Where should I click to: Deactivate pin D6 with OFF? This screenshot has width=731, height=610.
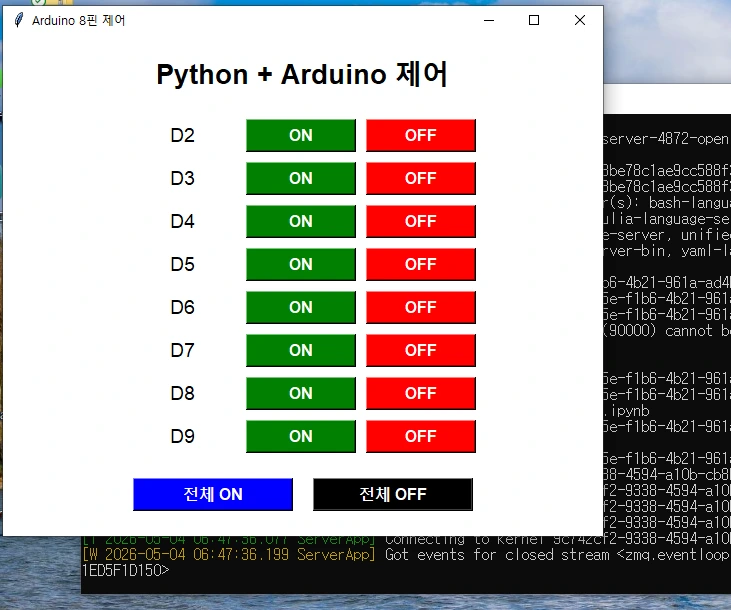tap(421, 307)
